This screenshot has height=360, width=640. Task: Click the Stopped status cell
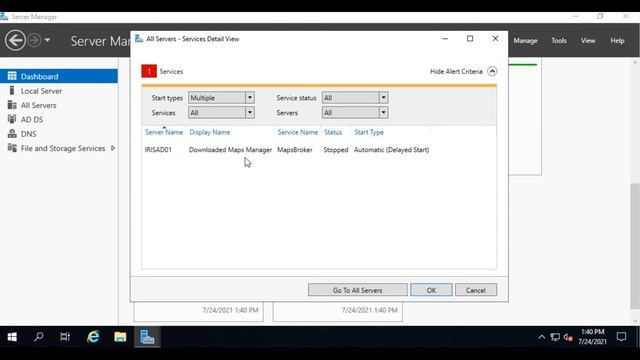coord(336,150)
